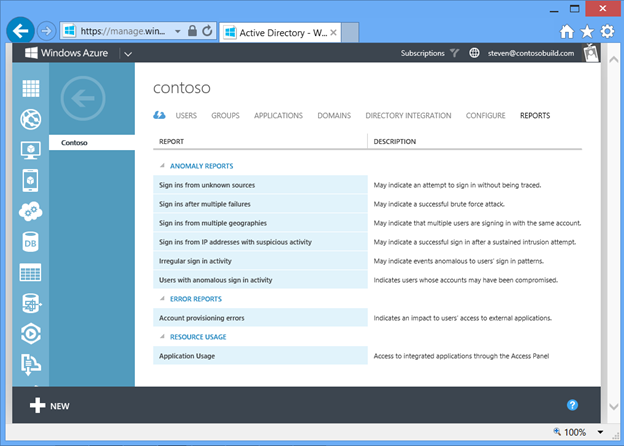
Task: Open browser Tools gear icon
Action: click(607, 31)
